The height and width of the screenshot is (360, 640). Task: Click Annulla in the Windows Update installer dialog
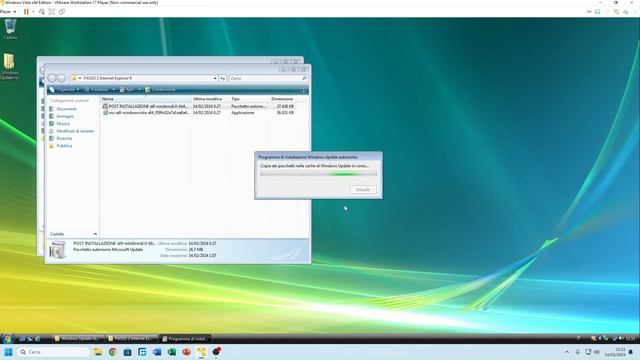pos(363,189)
